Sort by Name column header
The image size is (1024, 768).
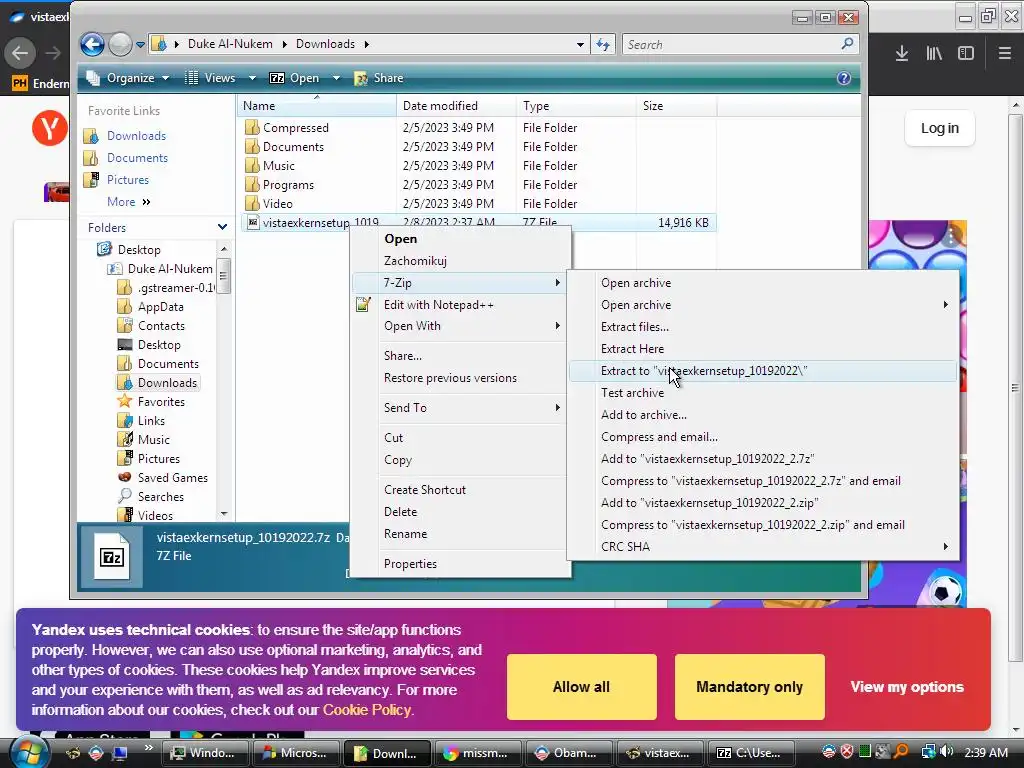(x=316, y=106)
